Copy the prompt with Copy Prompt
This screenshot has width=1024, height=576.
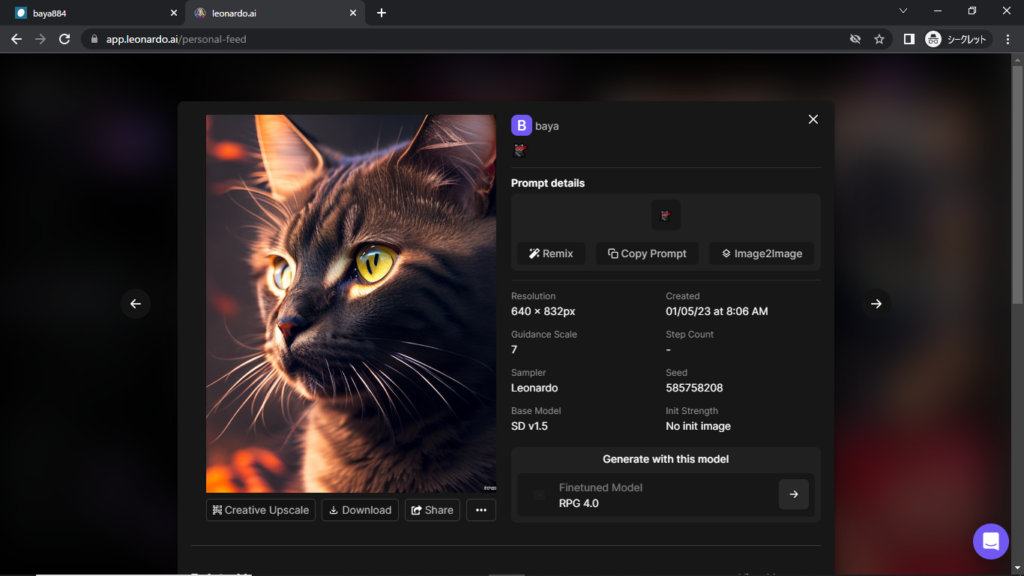pos(646,254)
